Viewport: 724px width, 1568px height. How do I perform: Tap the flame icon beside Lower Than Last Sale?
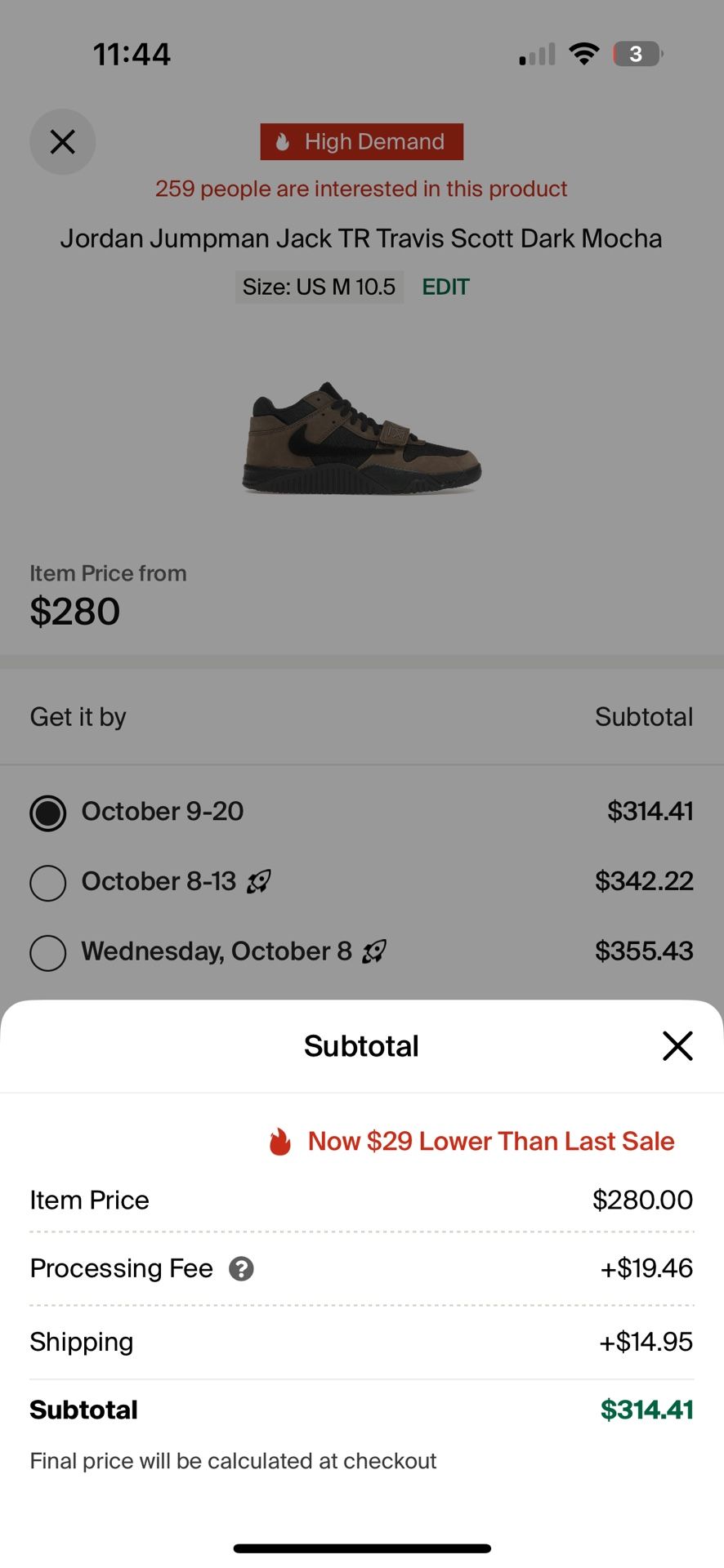click(x=280, y=1142)
